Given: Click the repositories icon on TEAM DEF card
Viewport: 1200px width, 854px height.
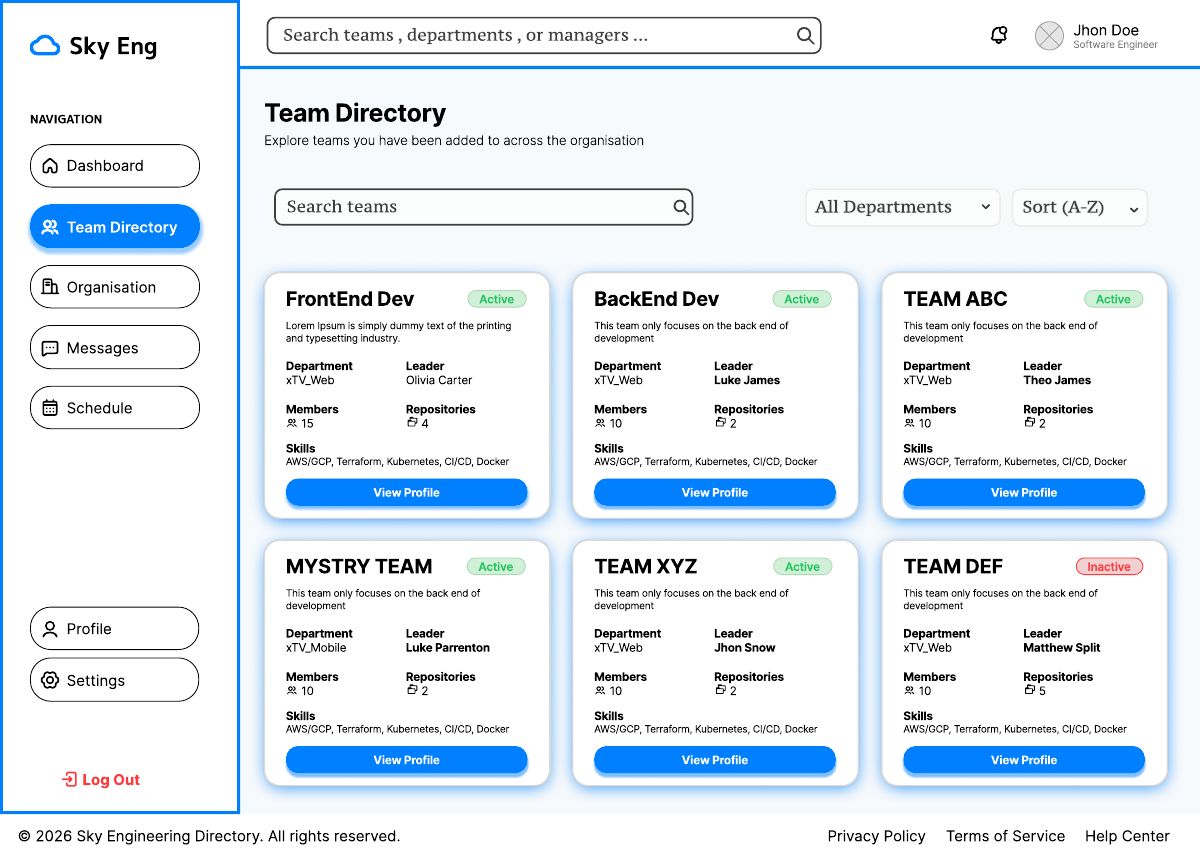Looking at the screenshot, I should click(x=1029, y=689).
